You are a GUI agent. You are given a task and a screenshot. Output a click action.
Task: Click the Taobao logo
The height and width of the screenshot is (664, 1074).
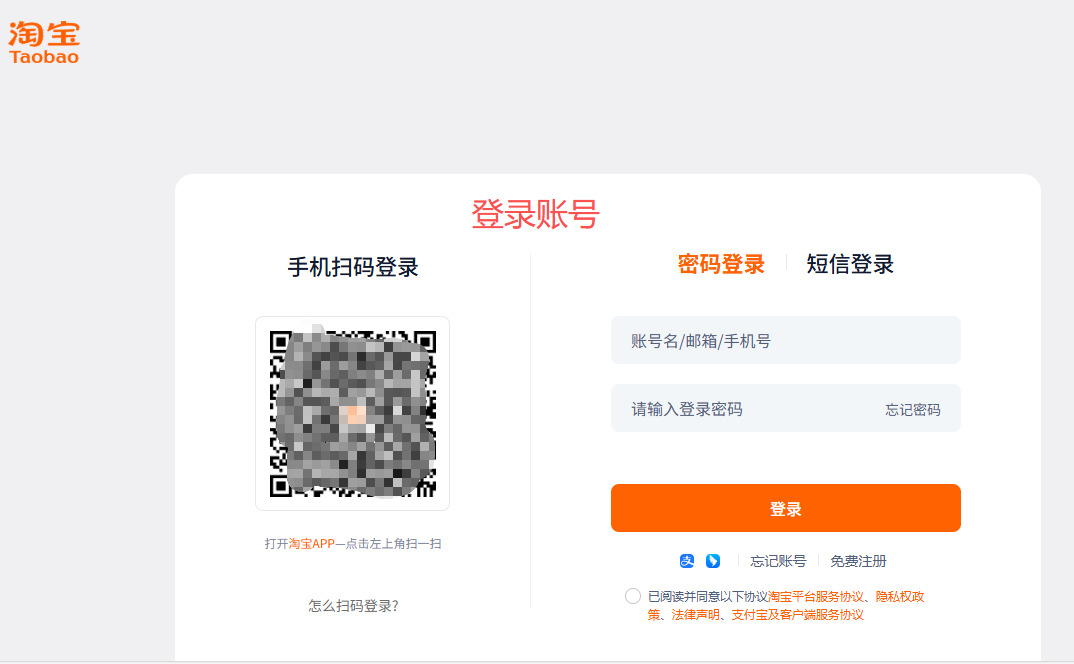click(44, 42)
